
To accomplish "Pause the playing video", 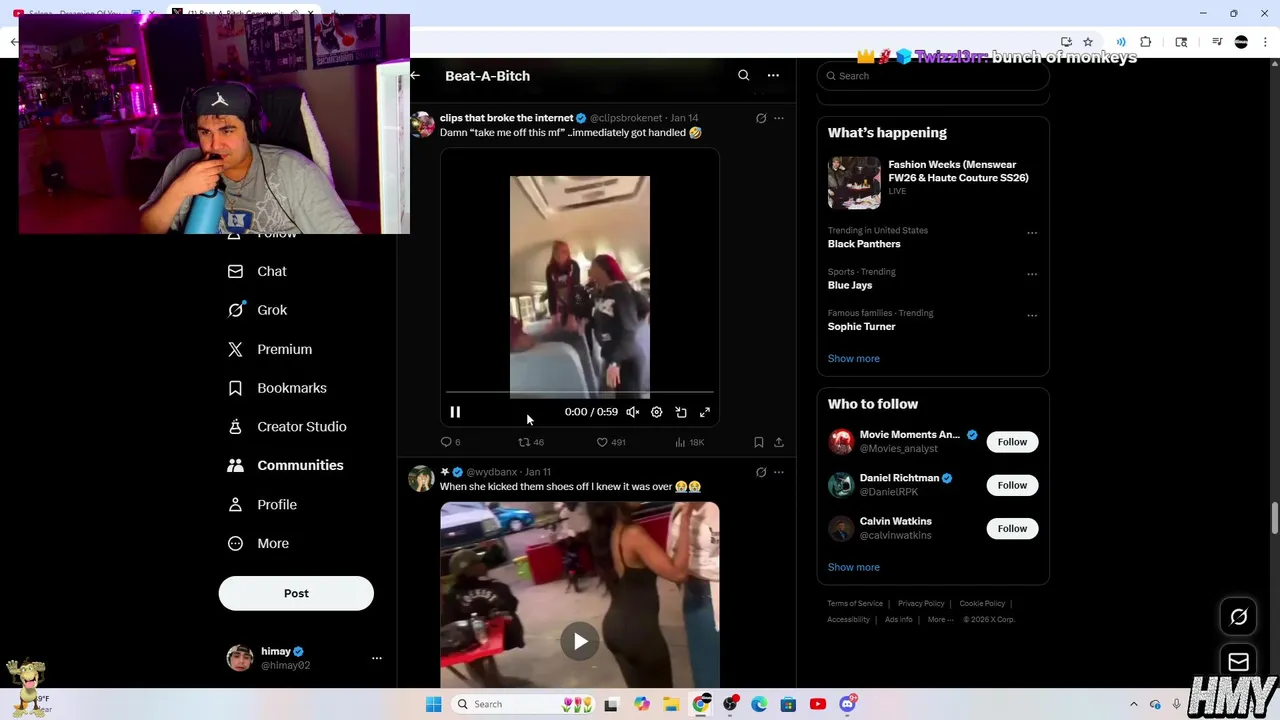I will (x=455, y=412).
